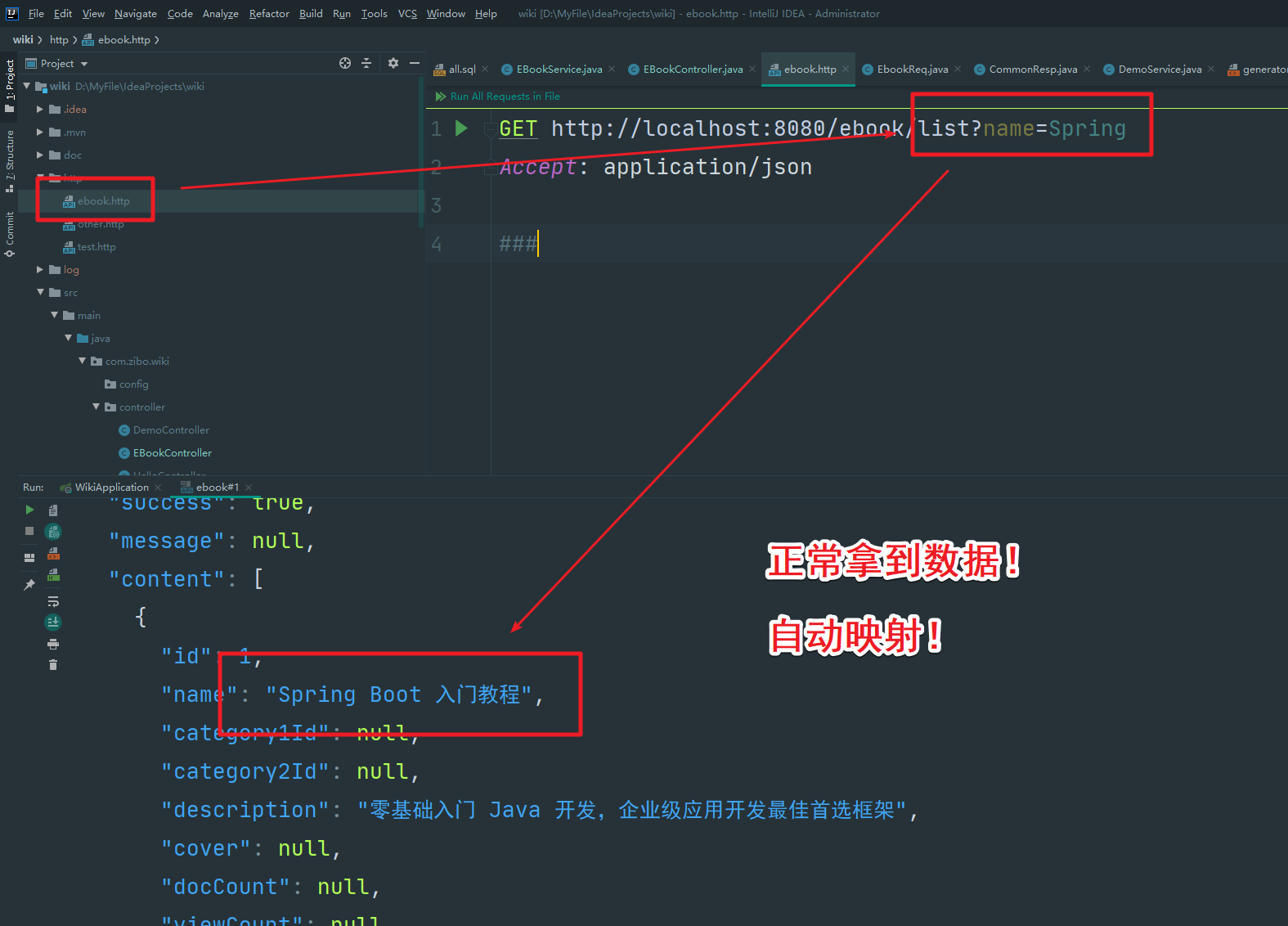Hide the Project tool window
This screenshot has height=926, width=1288.
click(x=415, y=63)
